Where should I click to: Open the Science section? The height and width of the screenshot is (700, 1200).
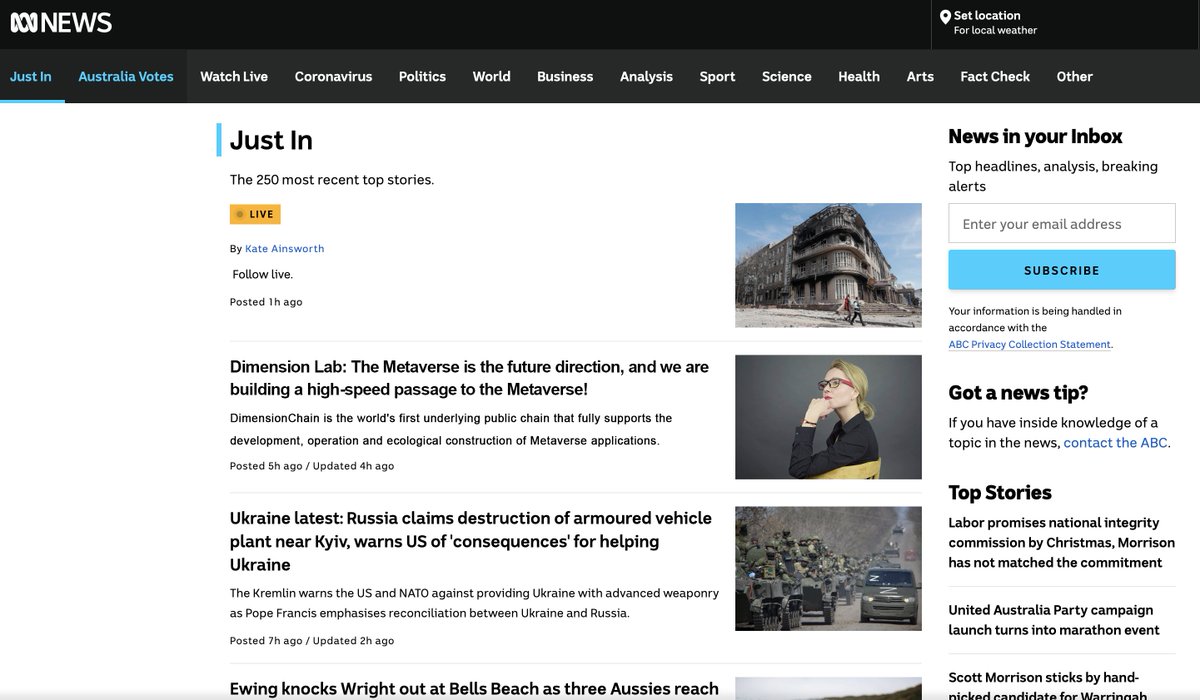click(x=787, y=76)
